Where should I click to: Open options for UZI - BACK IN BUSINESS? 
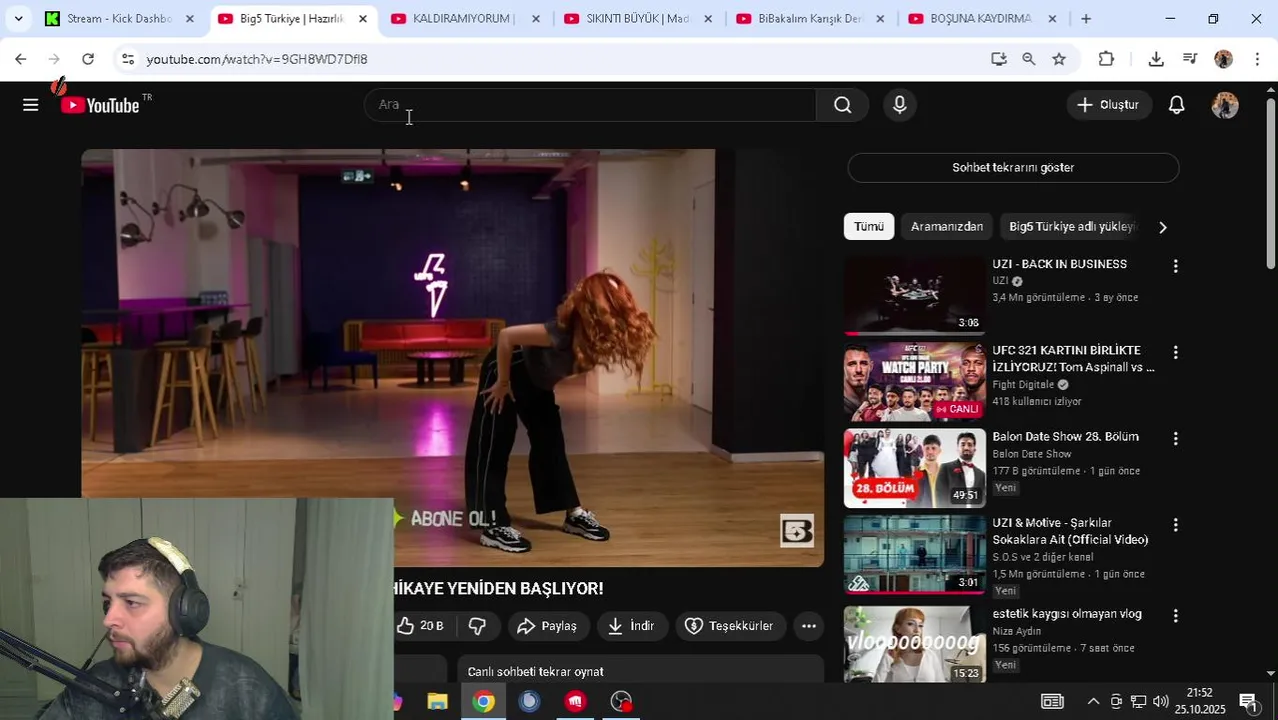pos(1176,266)
